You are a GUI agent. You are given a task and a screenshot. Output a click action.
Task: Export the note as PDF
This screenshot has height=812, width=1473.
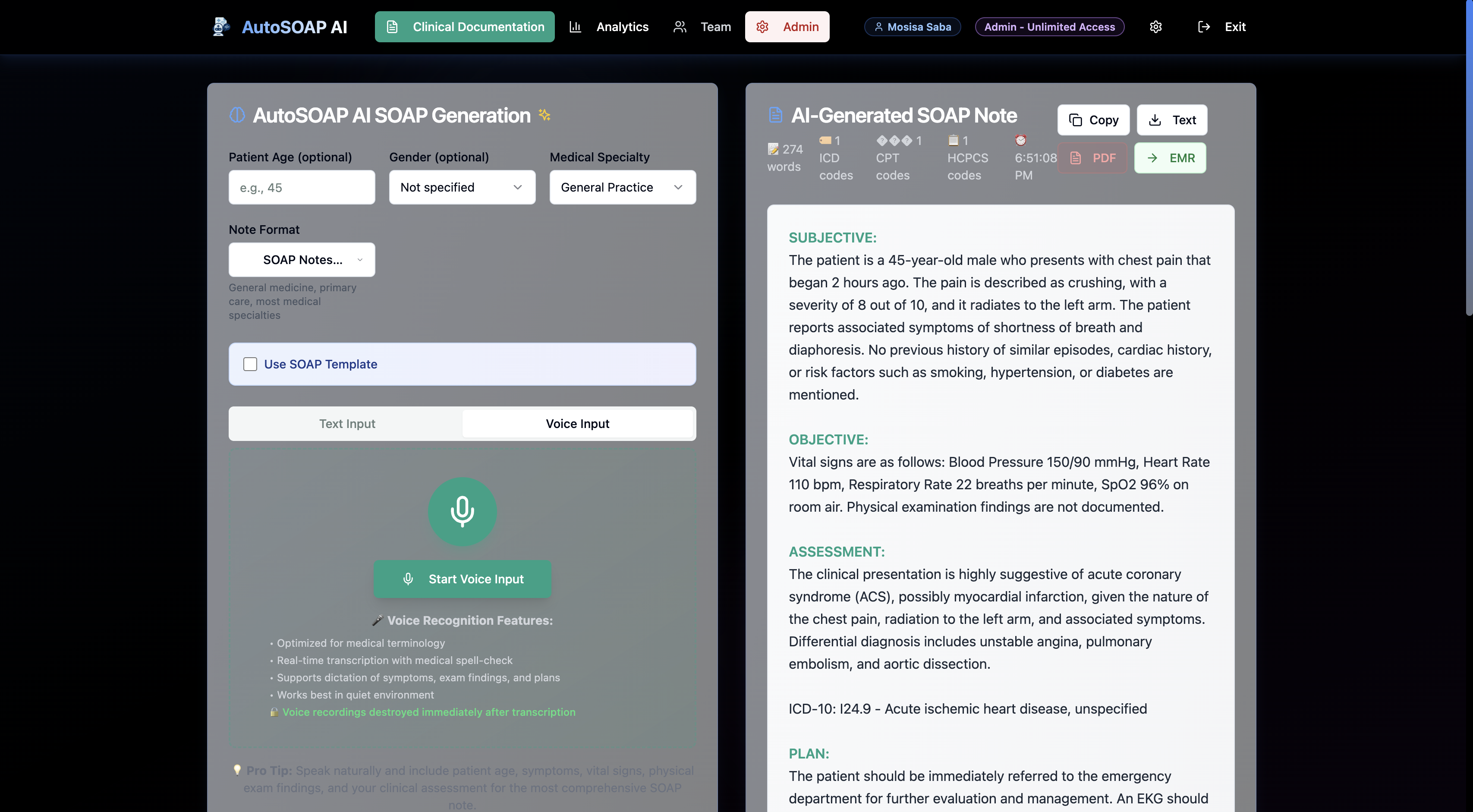coord(1092,158)
